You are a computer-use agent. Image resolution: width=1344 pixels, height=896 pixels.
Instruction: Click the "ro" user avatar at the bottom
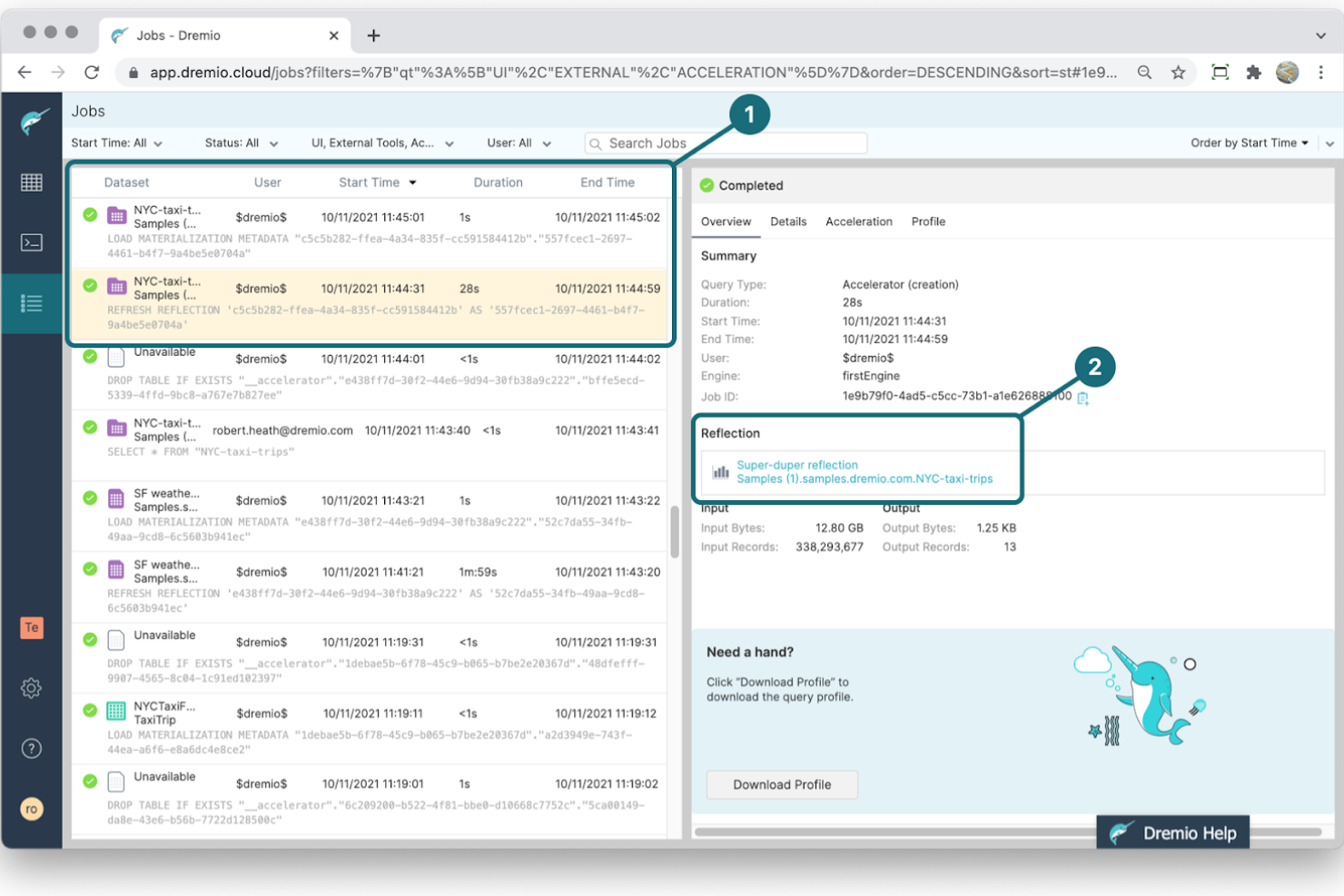pos(32,808)
